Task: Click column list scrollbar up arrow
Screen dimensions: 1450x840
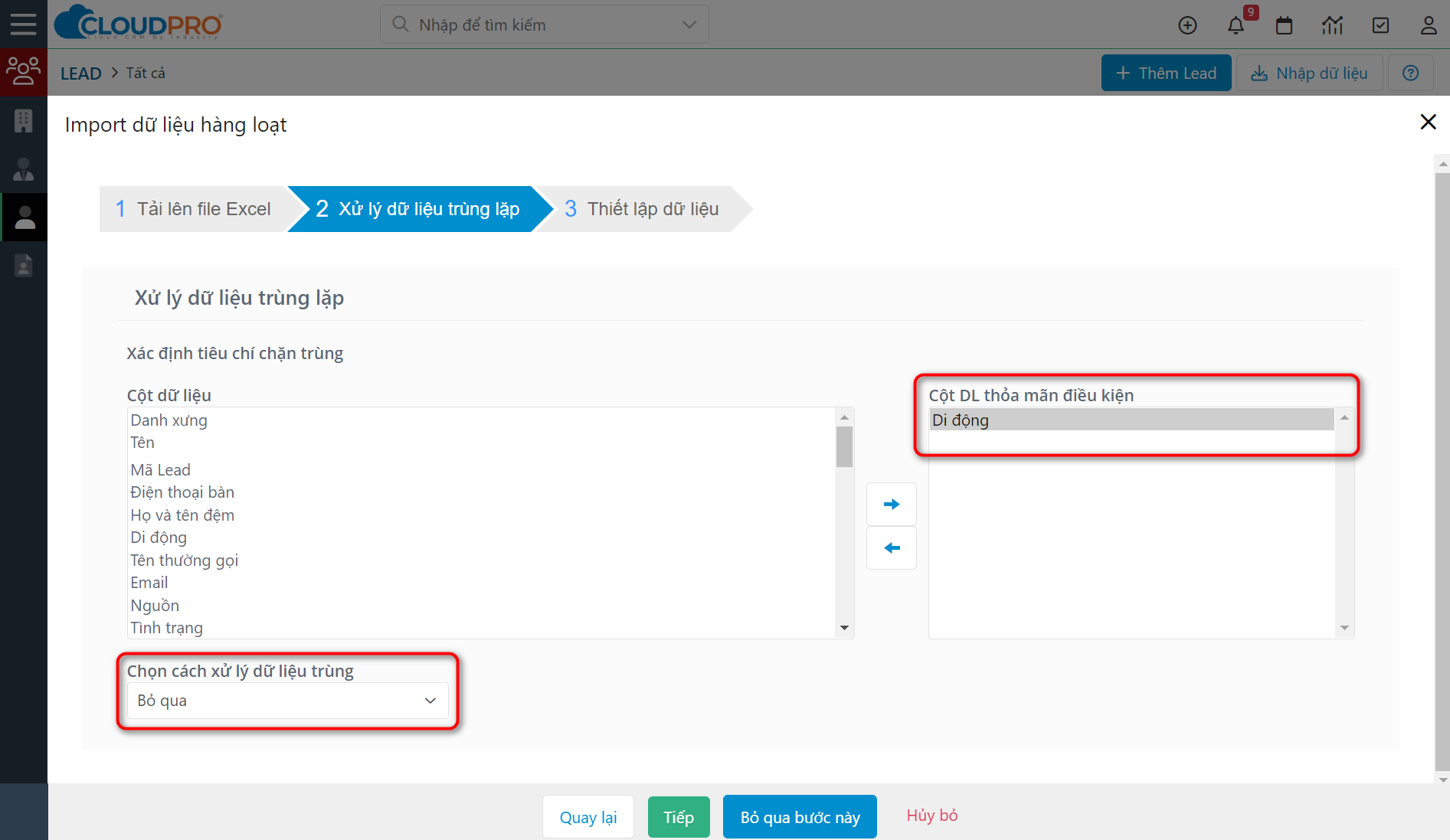Action: 844,417
